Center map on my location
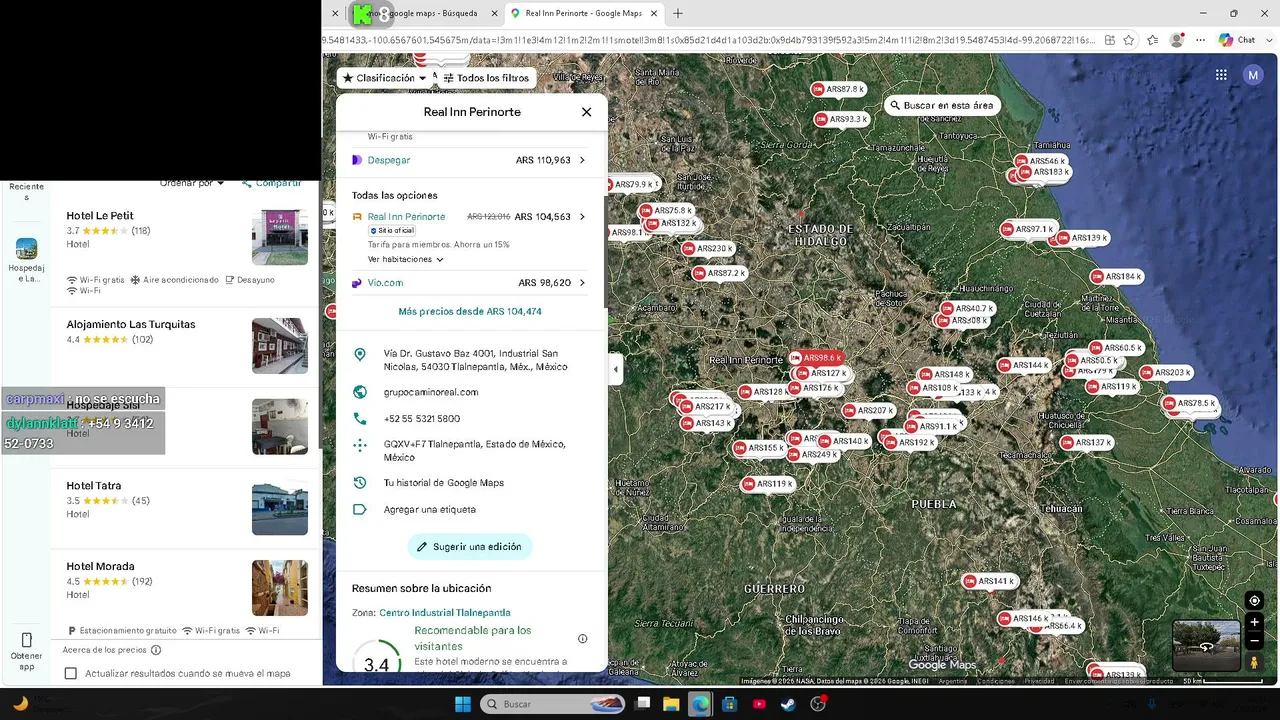Screen dimensions: 1280x720 point(1254,601)
